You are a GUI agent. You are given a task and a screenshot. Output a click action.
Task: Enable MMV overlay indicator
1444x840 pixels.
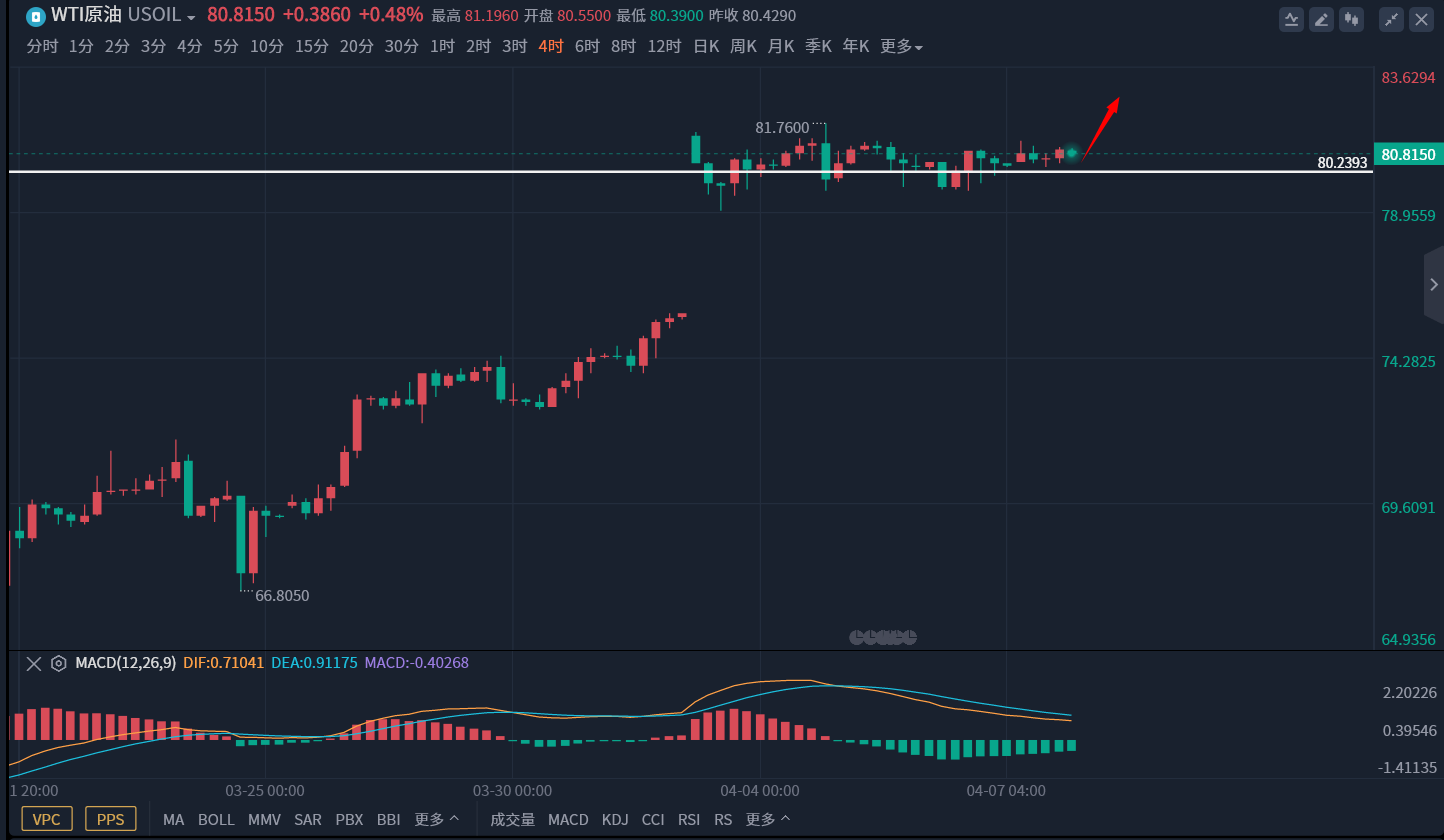point(264,819)
